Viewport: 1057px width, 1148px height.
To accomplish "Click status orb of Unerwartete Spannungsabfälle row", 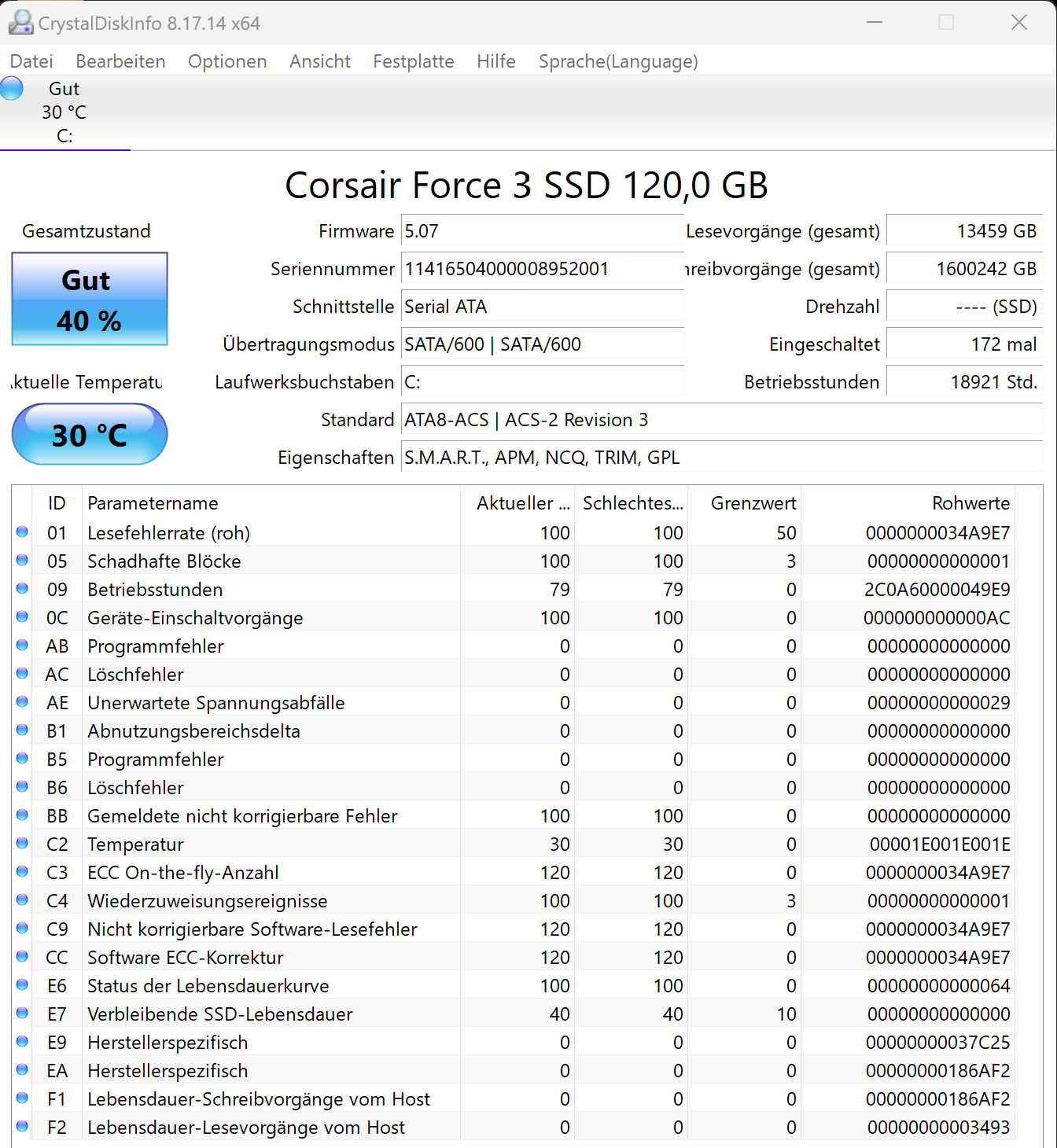I will 22,701.
